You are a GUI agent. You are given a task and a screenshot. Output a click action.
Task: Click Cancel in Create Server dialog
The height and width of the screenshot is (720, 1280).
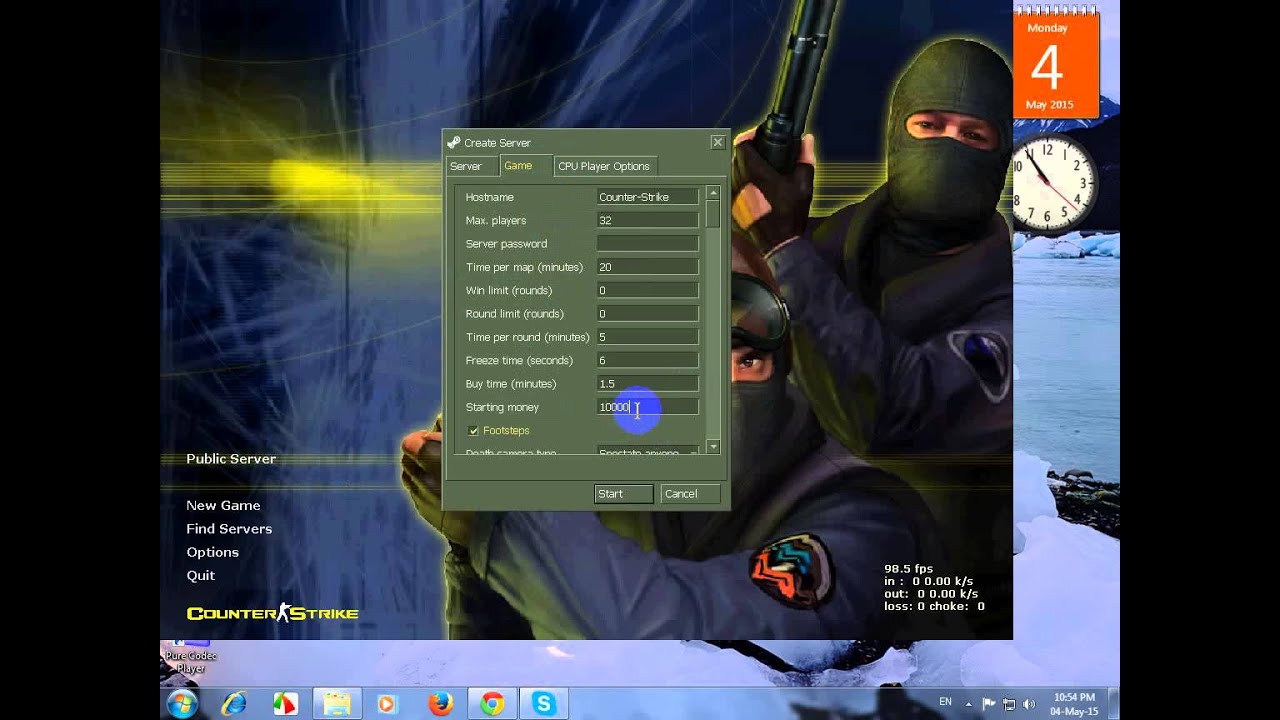tap(690, 494)
